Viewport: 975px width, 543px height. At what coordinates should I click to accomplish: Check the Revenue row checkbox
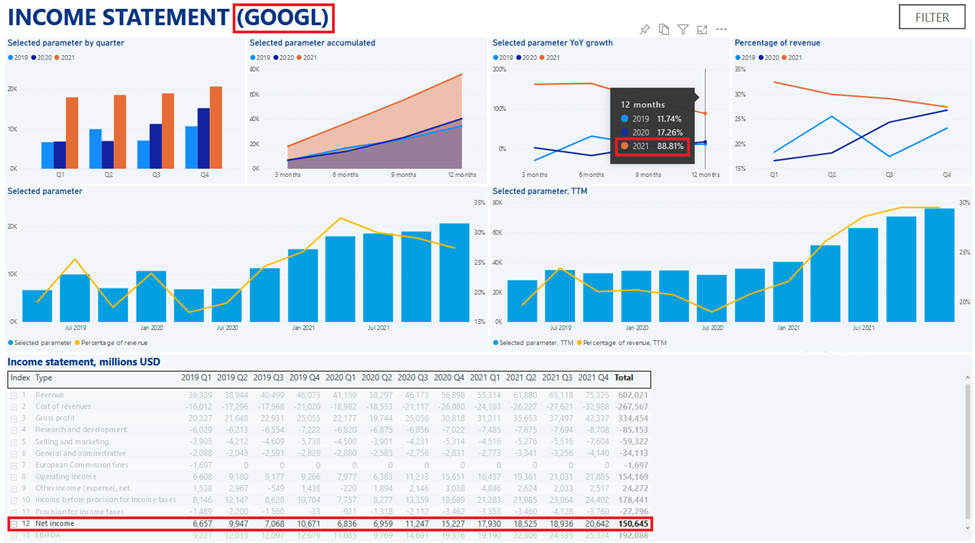14,396
